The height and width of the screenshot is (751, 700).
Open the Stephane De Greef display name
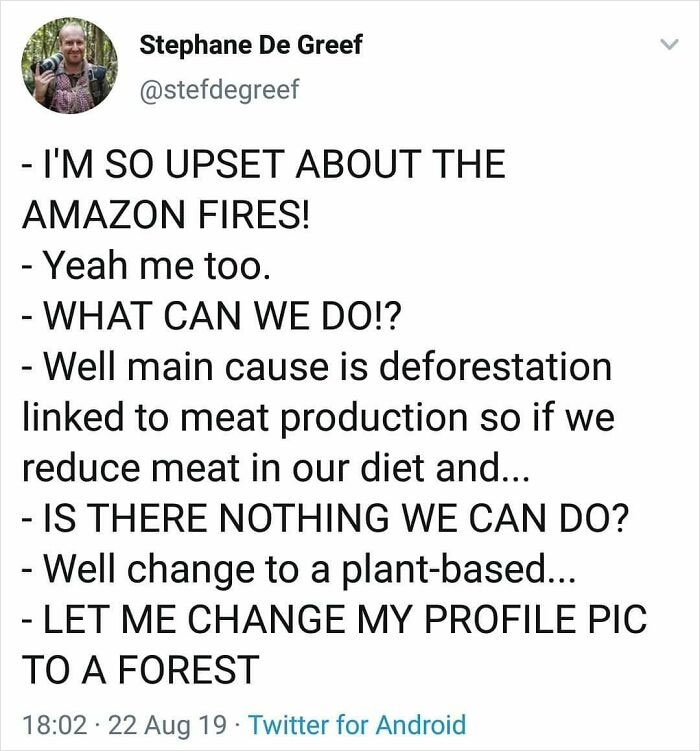(250, 46)
